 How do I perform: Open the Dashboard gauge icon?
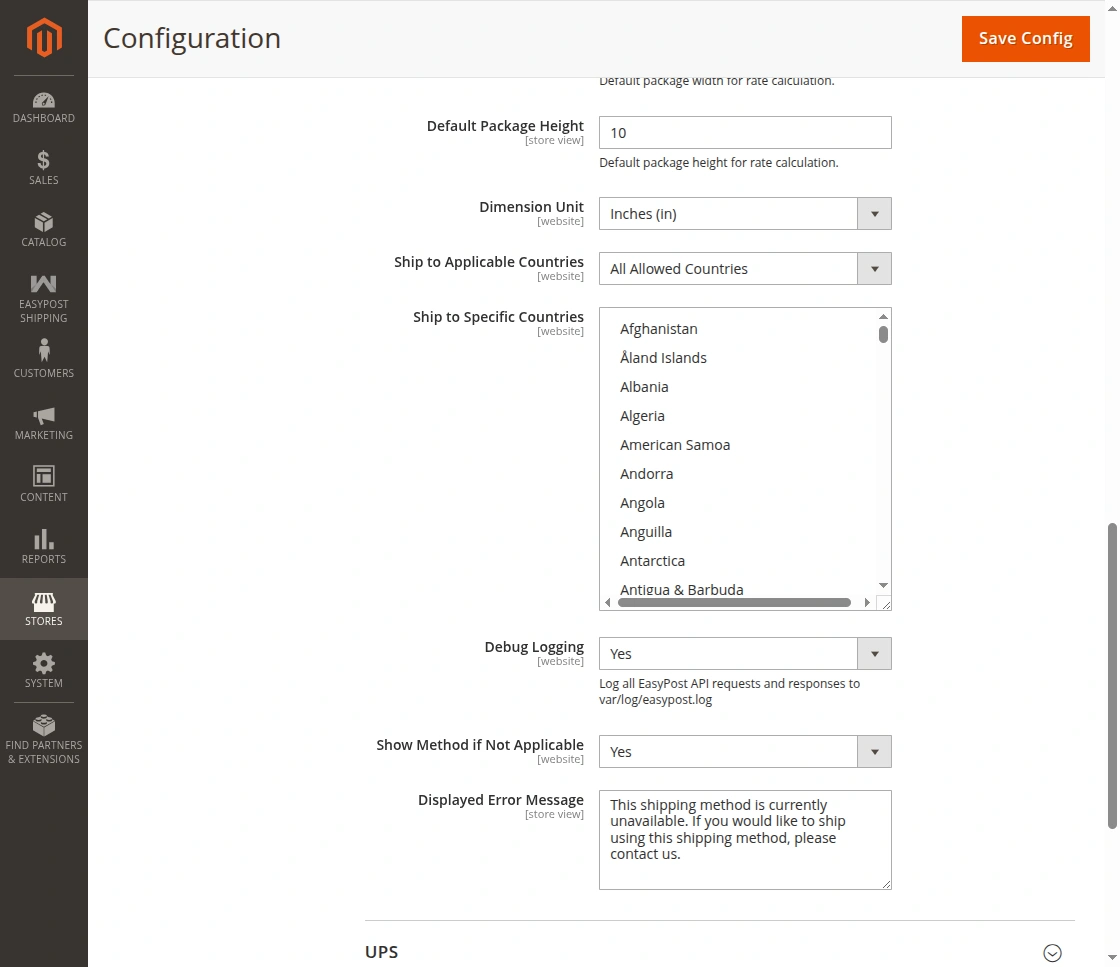point(44,100)
